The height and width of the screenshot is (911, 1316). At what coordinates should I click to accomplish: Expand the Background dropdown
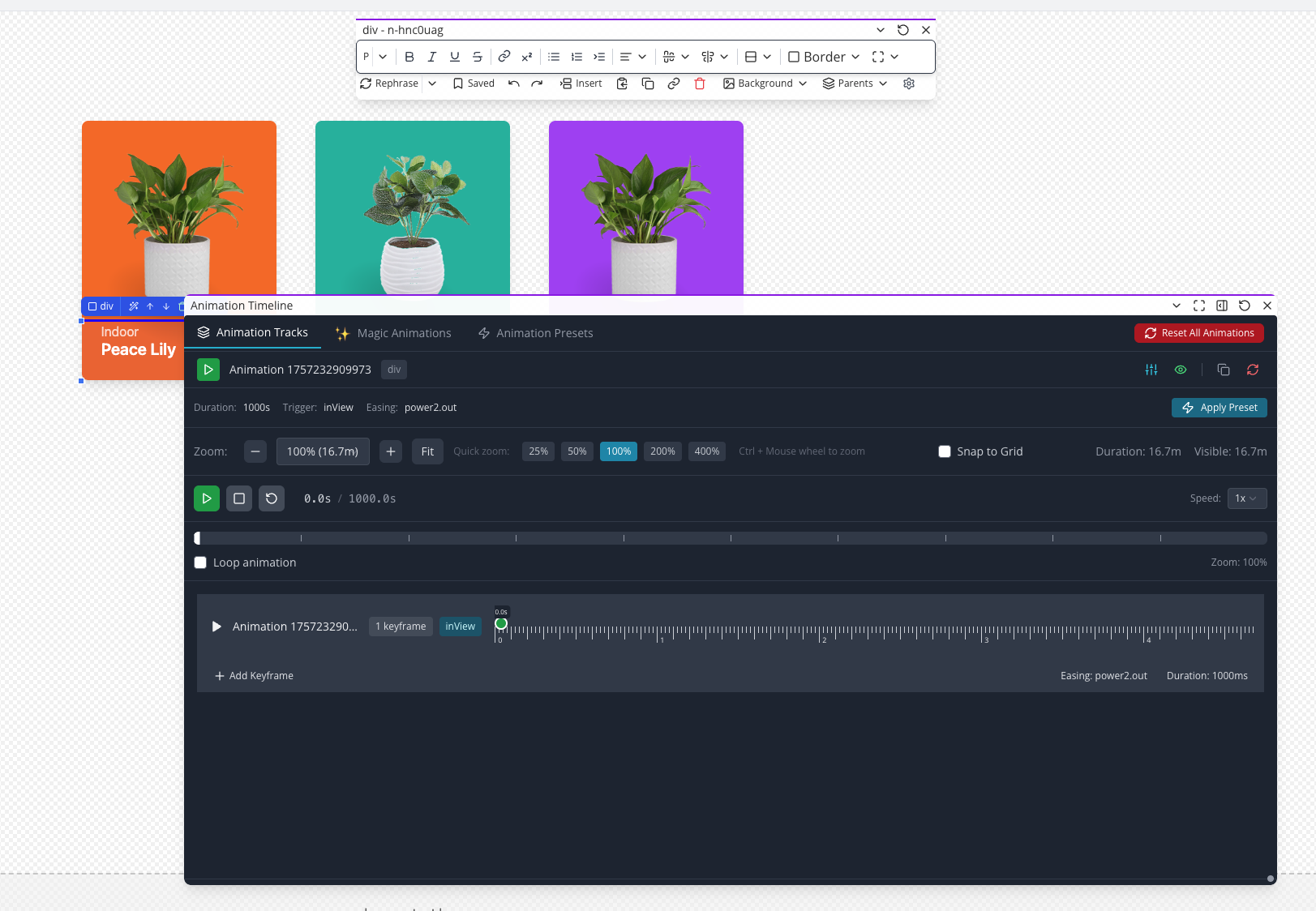[x=765, y=83]
